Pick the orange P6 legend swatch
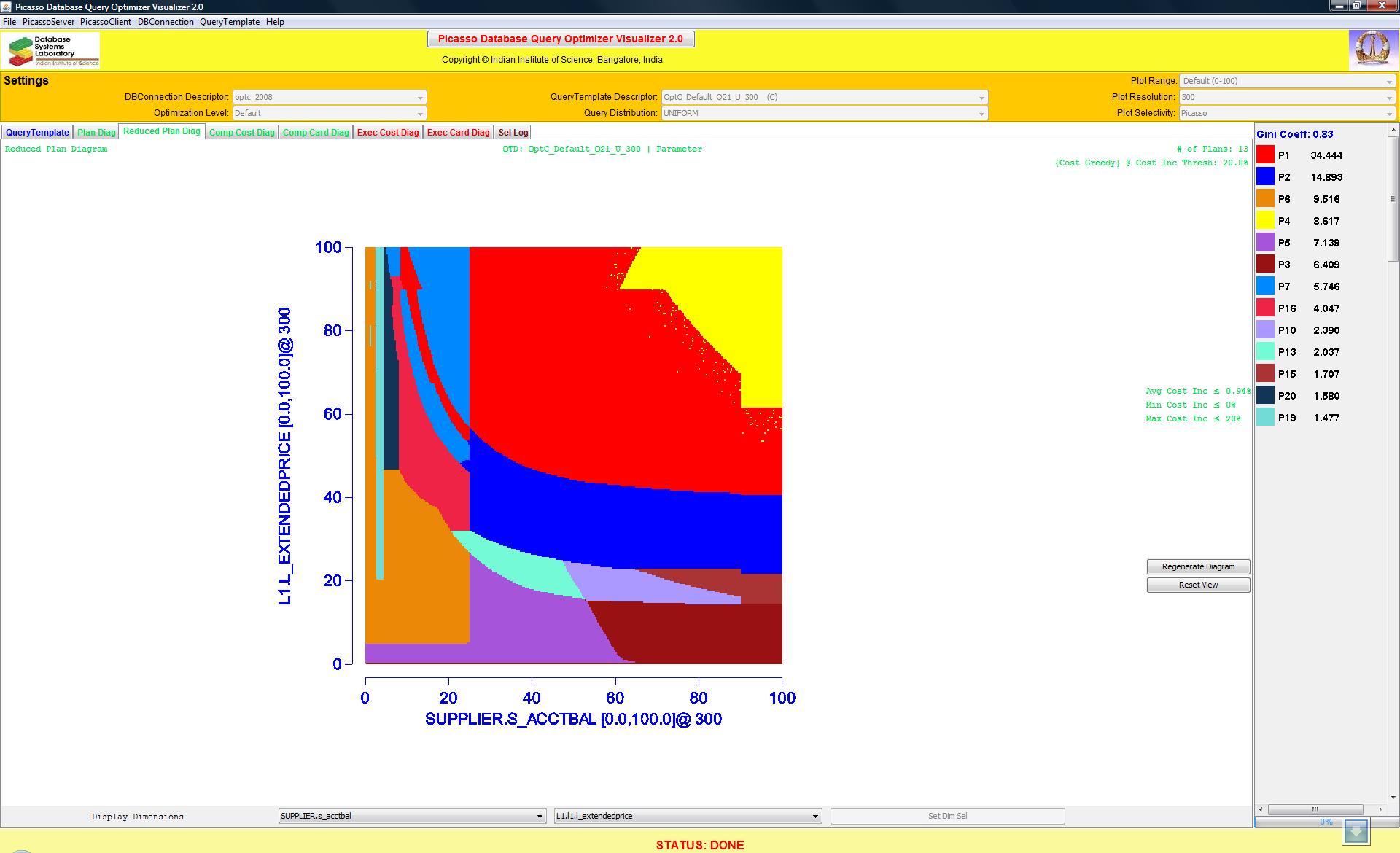 pyautogui.click(x=1265, y=198)
